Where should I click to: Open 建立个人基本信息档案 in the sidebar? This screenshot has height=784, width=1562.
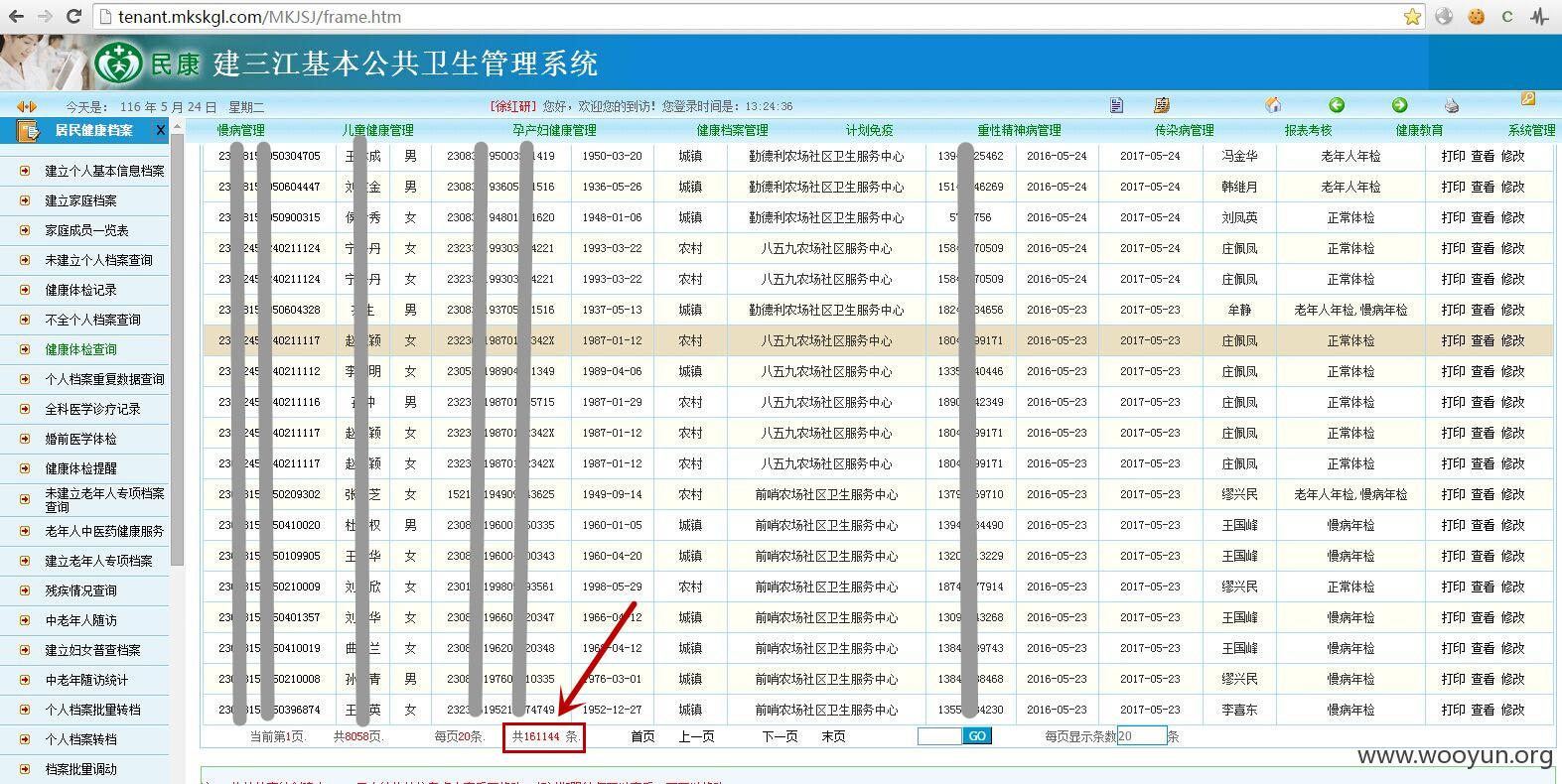click(104, 171)
